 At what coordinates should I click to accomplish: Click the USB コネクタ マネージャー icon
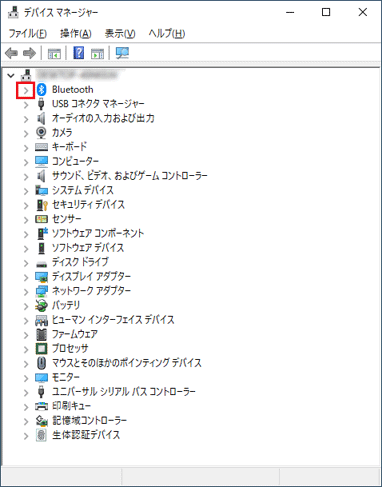pyautogui.click(x=41, y=104)
